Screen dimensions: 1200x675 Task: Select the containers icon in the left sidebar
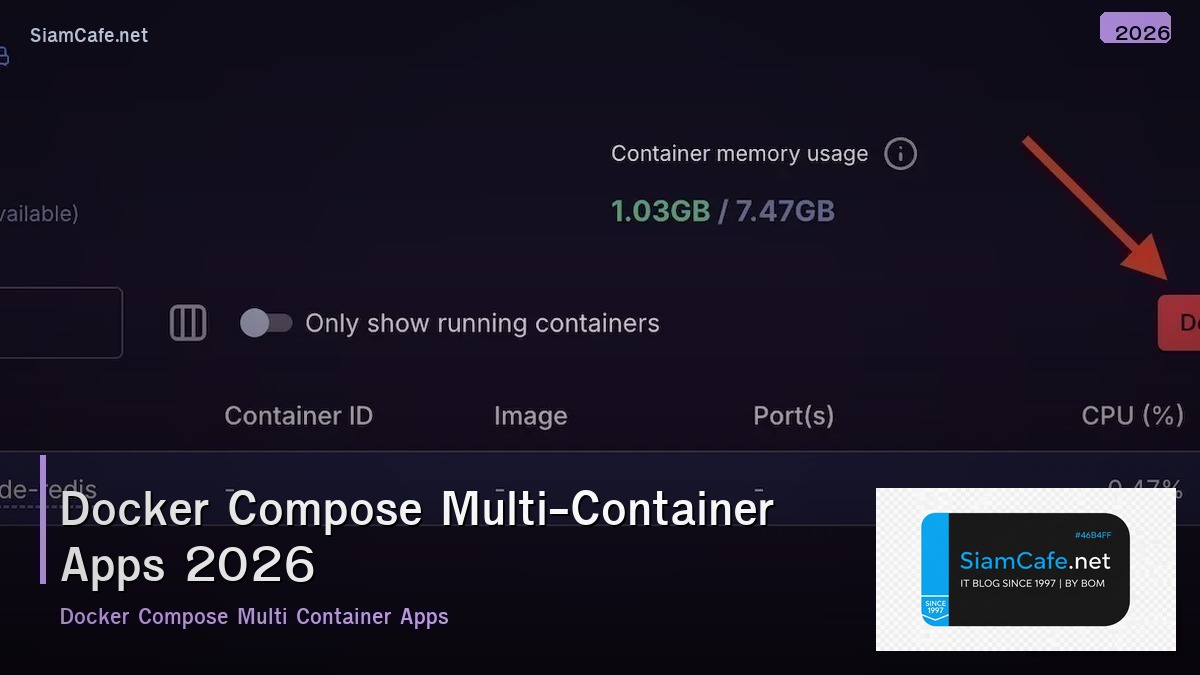(5, 56)
